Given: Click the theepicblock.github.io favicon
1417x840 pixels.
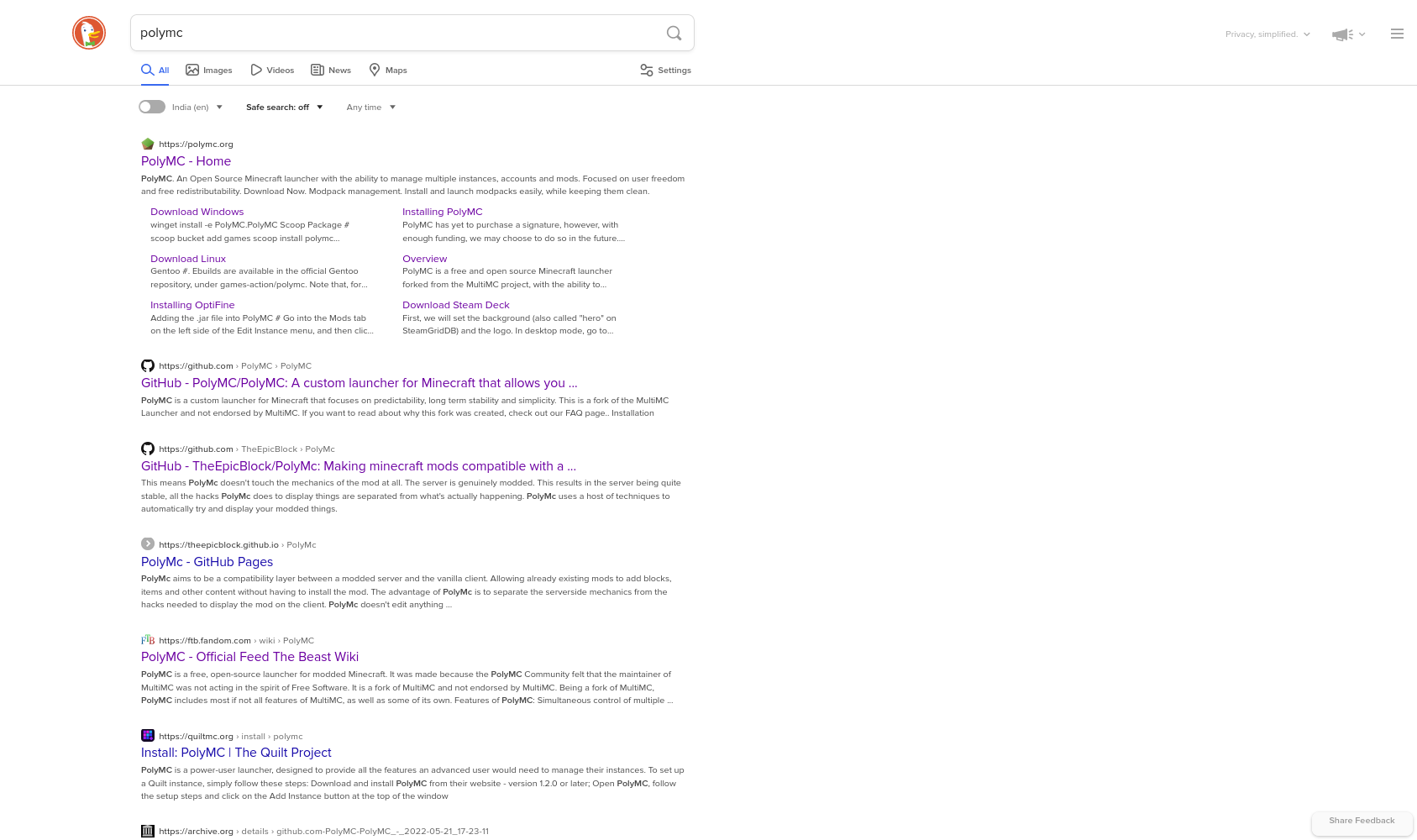Looking at the screenshot, I should [148, 544].
